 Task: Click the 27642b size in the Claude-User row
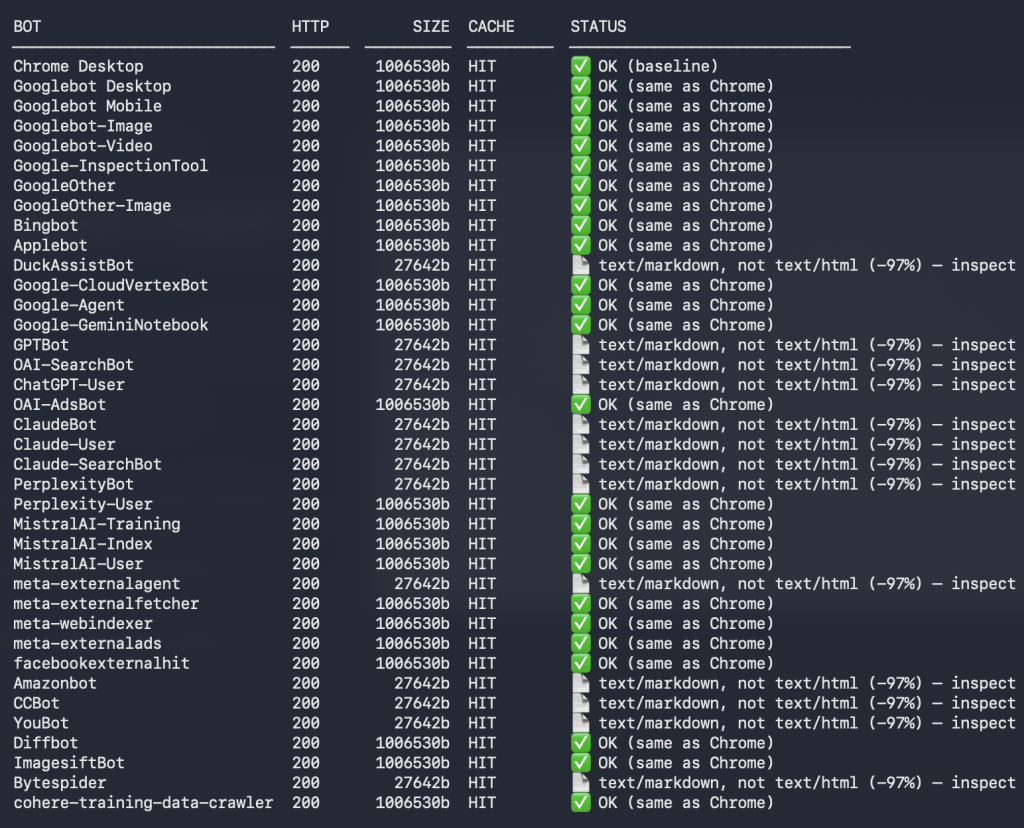tap(422, 445)
